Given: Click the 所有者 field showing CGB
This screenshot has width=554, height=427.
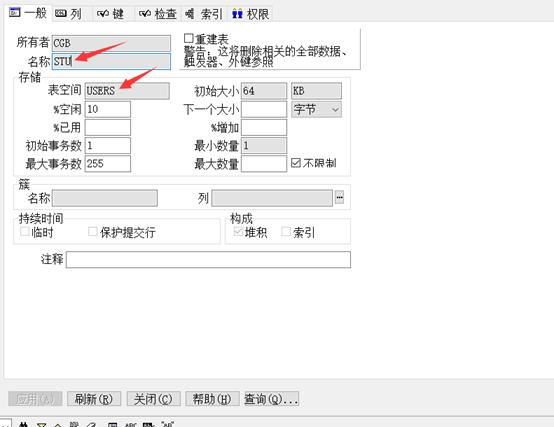Looking at the screenshot, I should tap(111, 43).
